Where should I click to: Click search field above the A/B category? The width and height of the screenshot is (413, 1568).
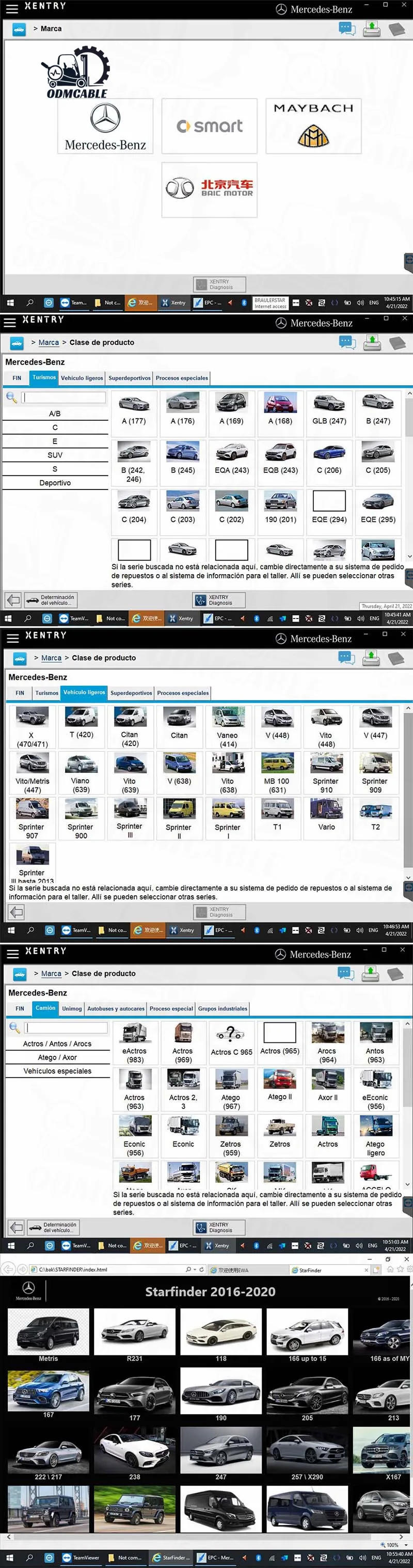63,398
